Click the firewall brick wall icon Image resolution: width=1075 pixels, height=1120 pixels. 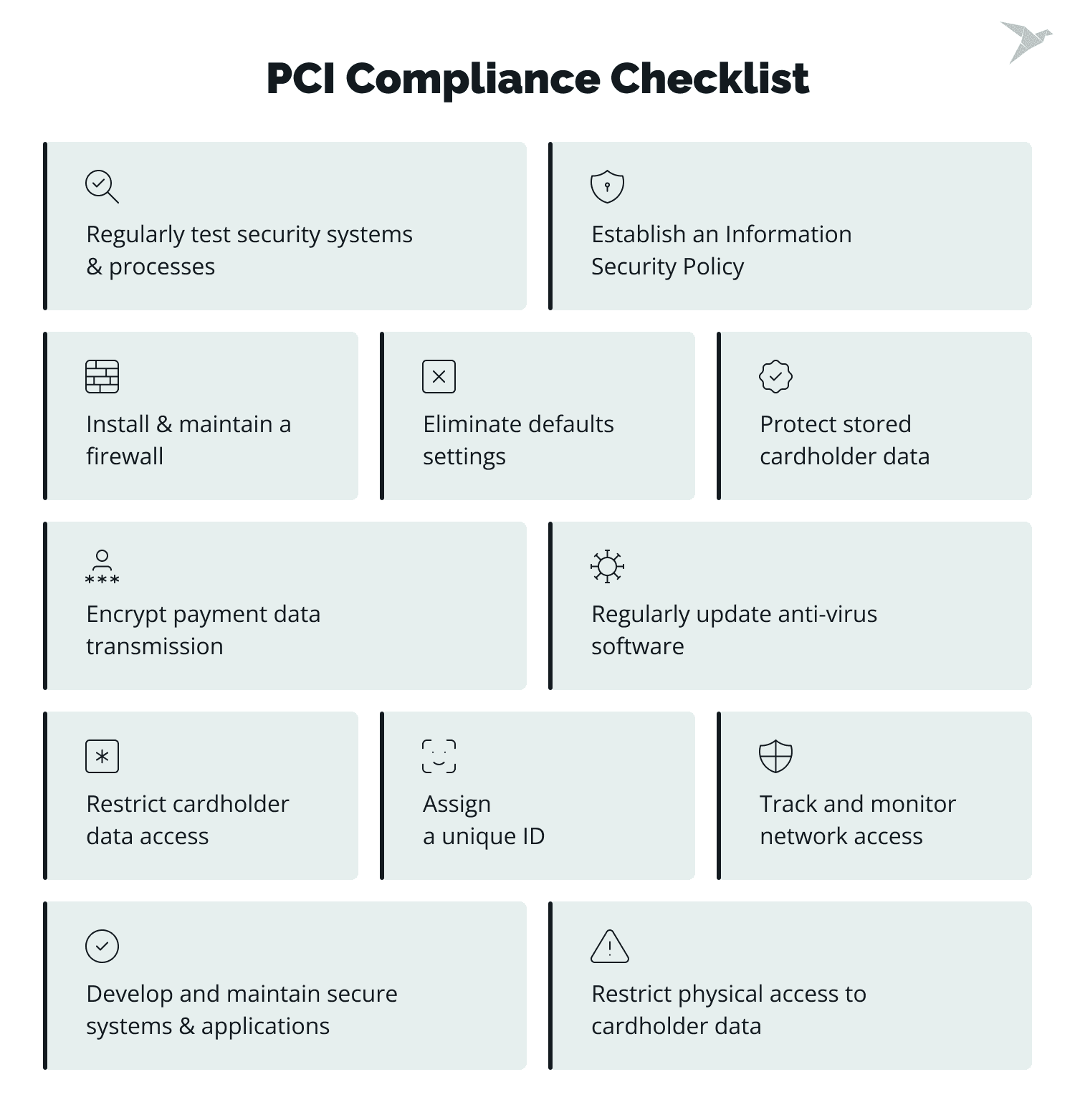(102, 376)
